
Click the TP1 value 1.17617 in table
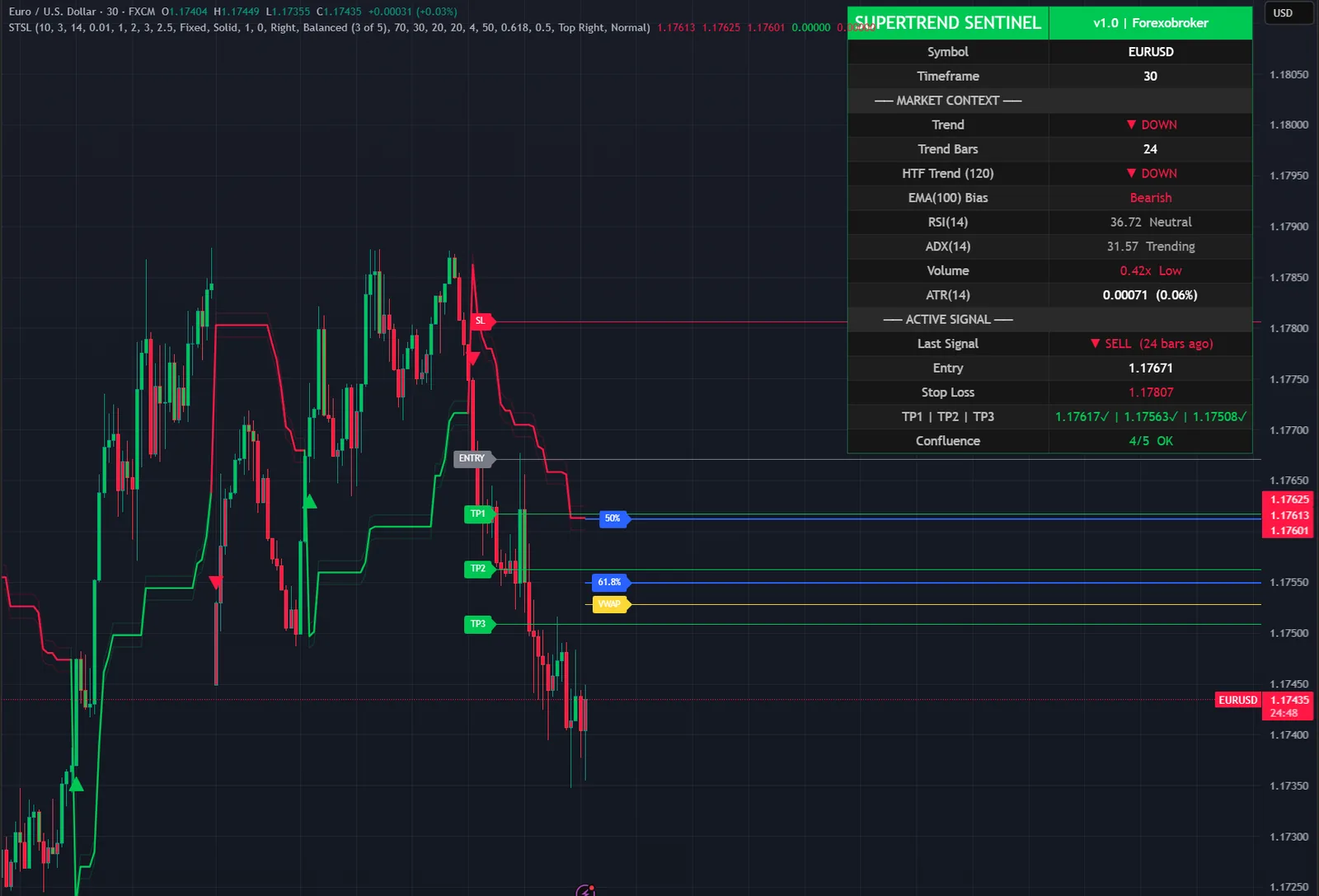tap(1082, 417)
